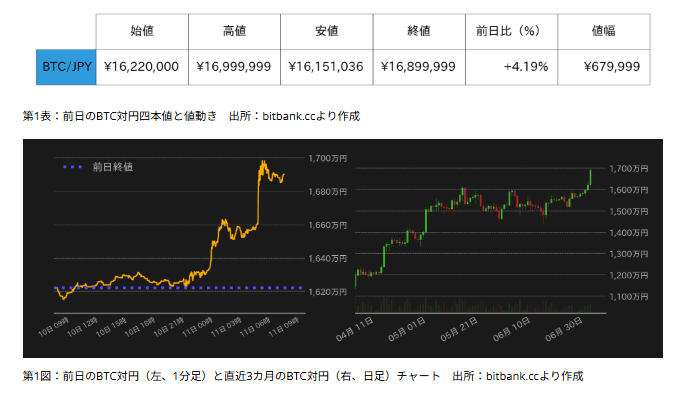Image resolution: width=678 pixels, height=394 pixels.
Task: Select the 安値 column header
Action: click(x=326, y=32)
